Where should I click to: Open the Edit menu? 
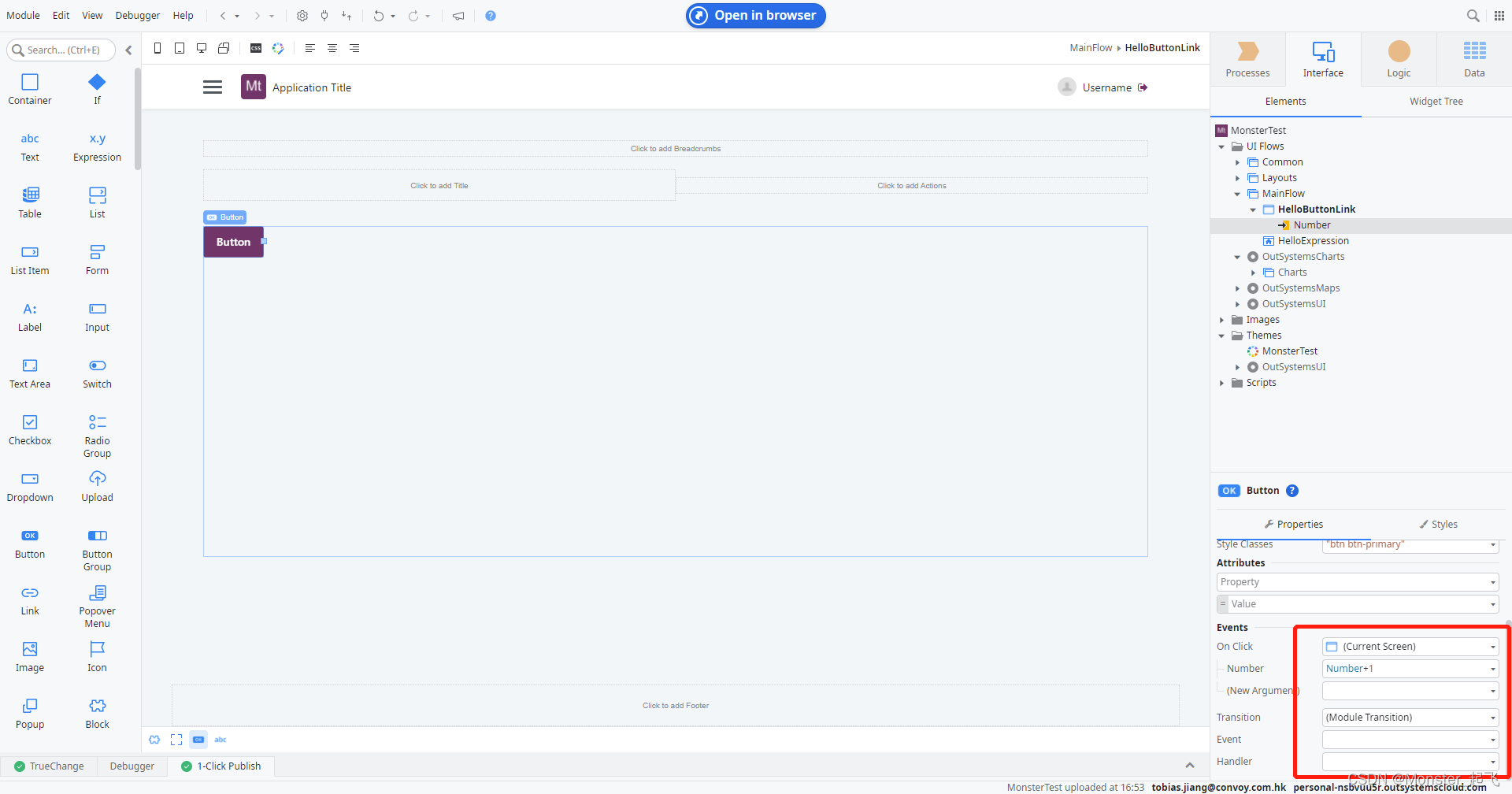(x=61, y=15)
